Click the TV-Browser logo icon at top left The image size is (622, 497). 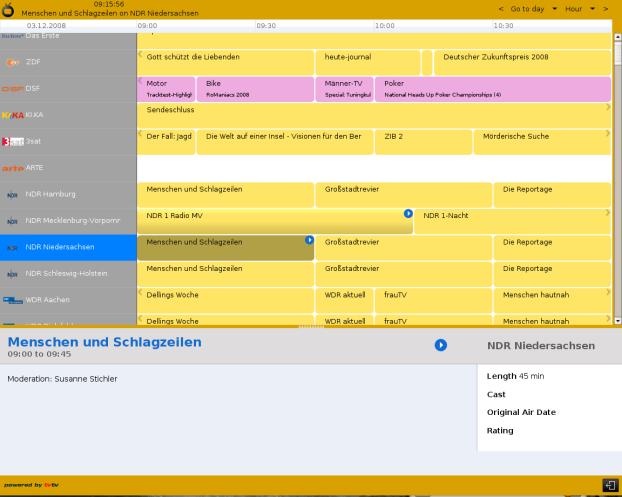(x=8, y=10)
